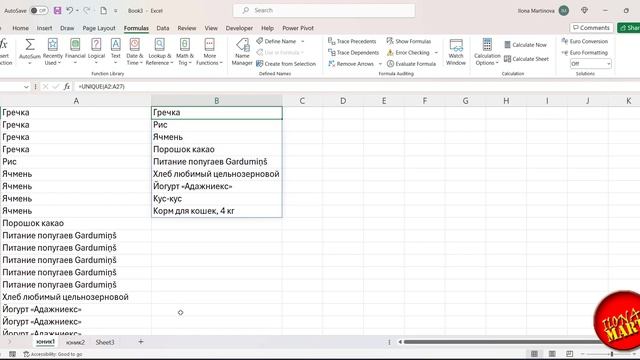This screenshot has width=640, height=360.
Task: Open the Home tab
Action: coord(20,28)
